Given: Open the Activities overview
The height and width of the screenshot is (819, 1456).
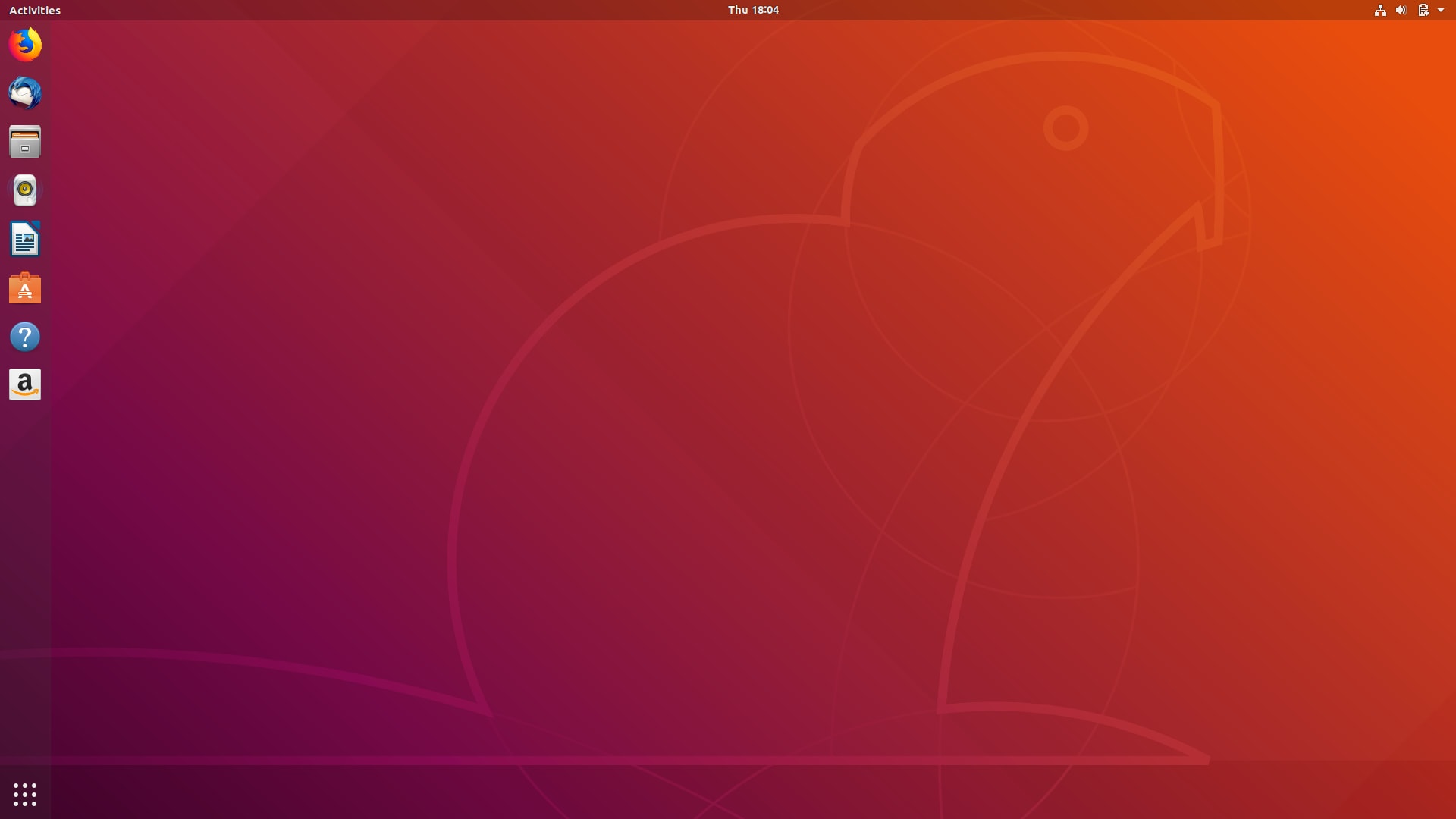Looking at the screenshot, I should tap(35, 10).
